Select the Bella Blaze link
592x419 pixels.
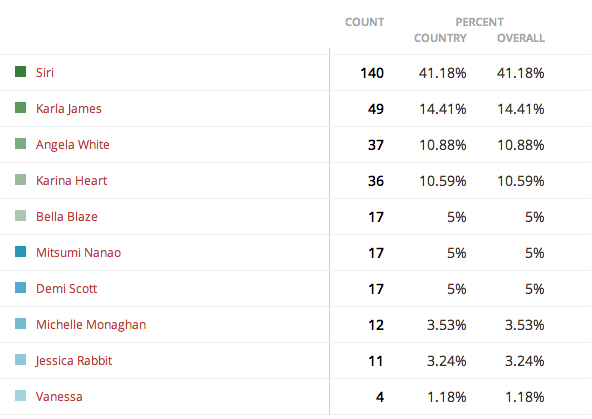click(x=67, y=217)
